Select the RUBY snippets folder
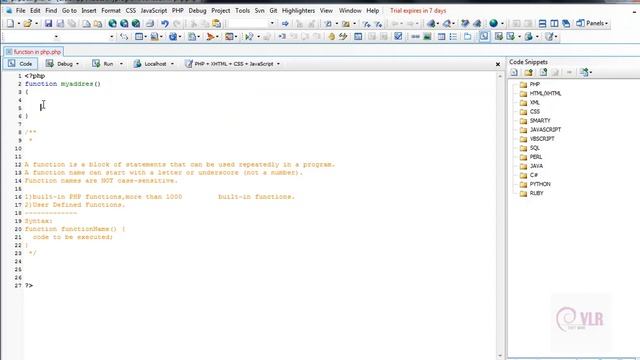 (x=531, y=193)
